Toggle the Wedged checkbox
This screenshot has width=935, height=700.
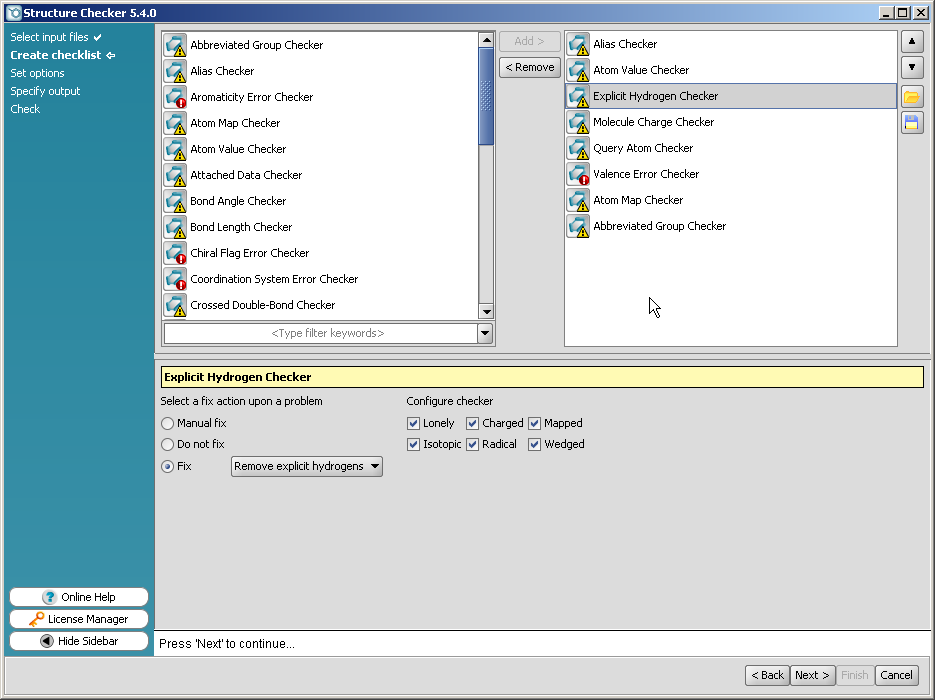click(x=535, y=444)
